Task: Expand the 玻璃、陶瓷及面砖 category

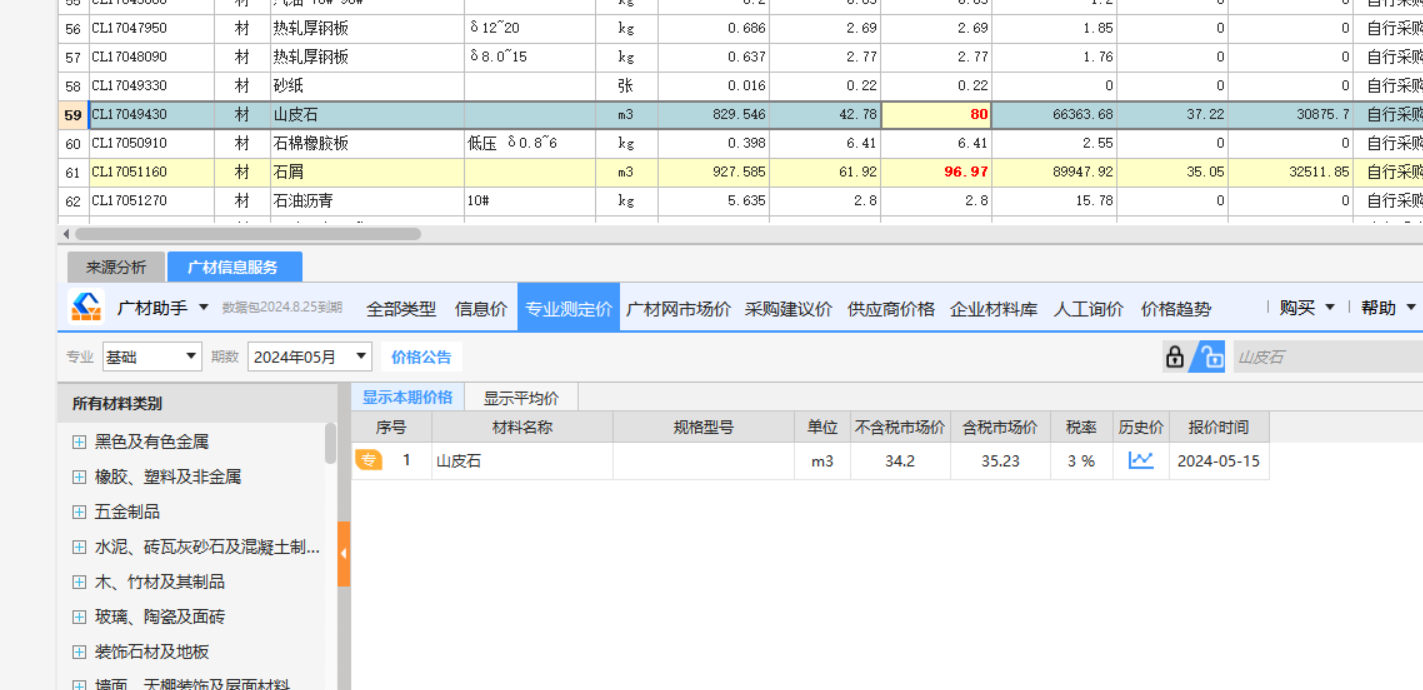Action: pos(79,617)
